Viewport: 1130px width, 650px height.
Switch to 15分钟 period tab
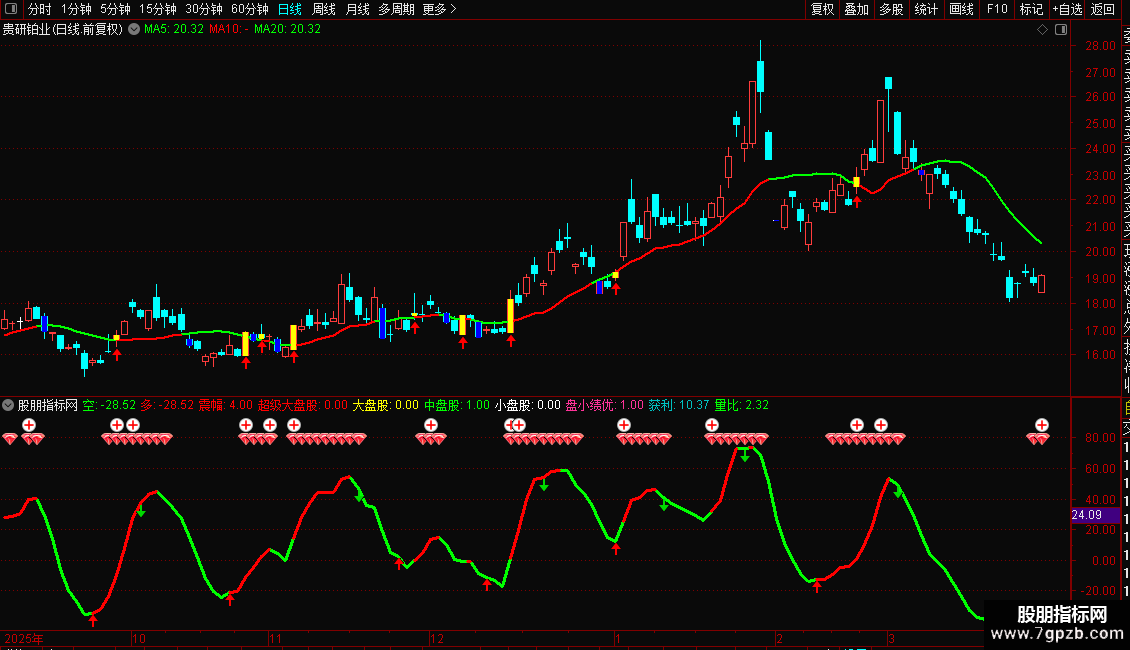tap(158, 9)
